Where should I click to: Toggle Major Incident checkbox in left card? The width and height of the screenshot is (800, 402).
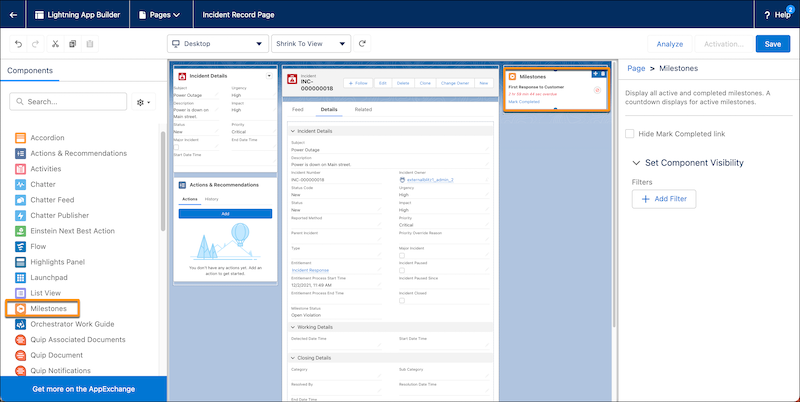177,147
